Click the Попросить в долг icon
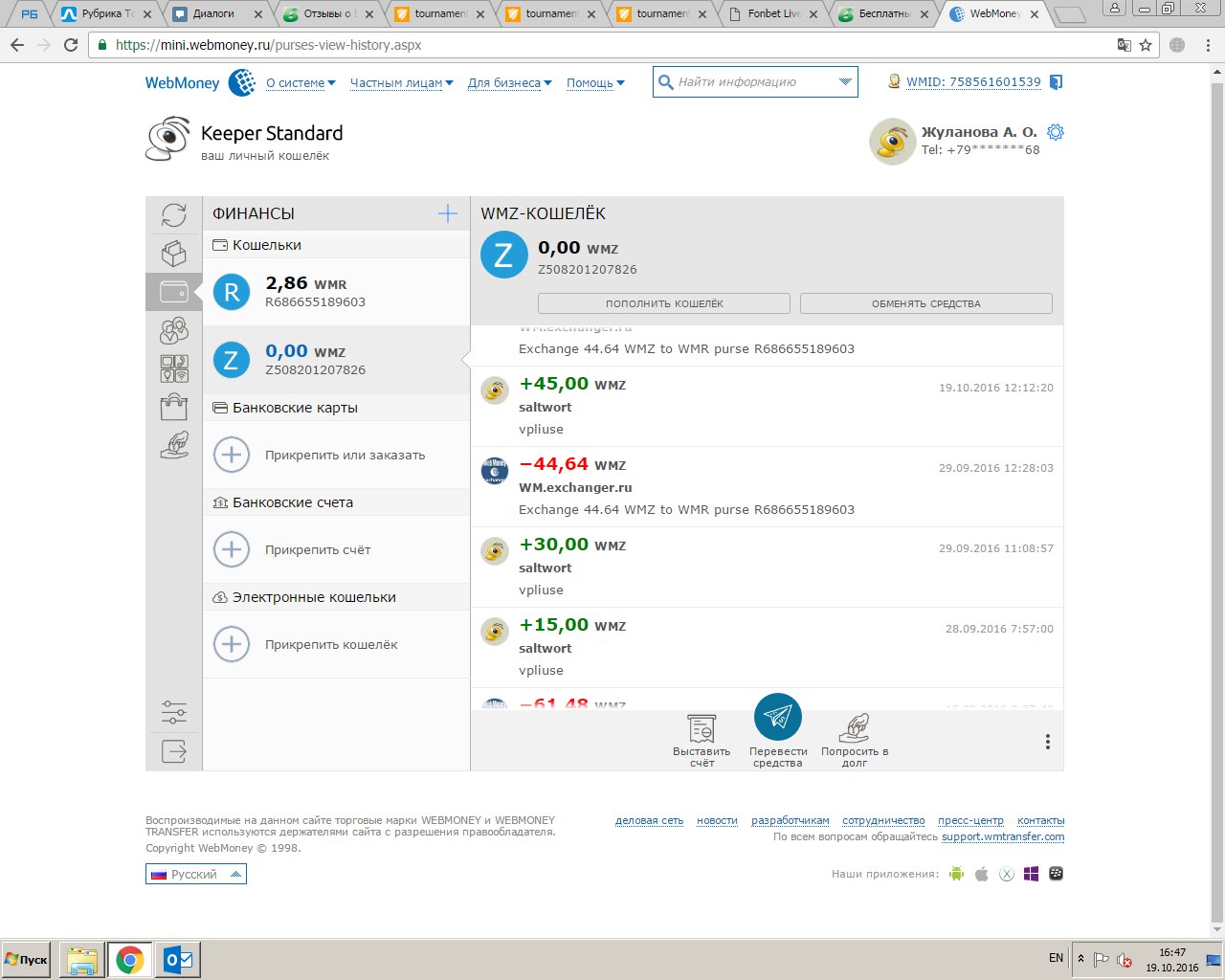The width and height of the screenshot is (1225, 980). 855,728
